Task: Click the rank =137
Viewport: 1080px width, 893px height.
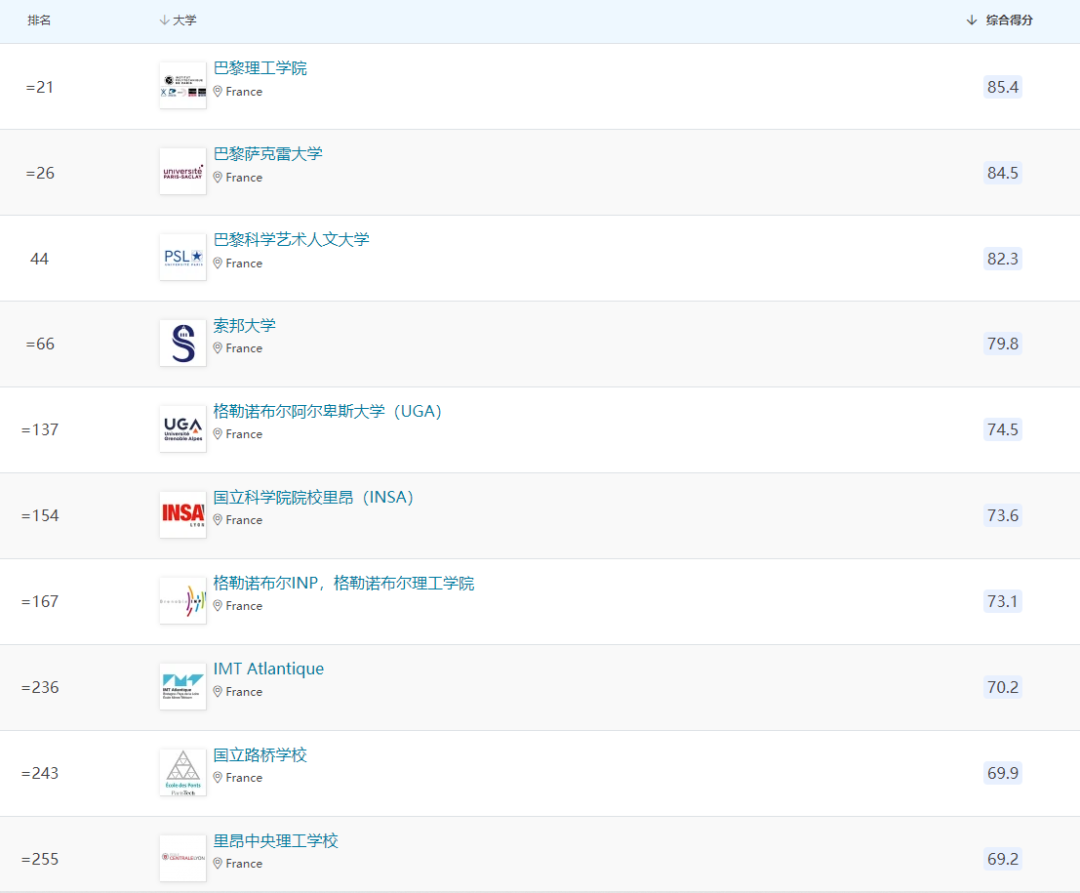Action: [x=40, y=430]
